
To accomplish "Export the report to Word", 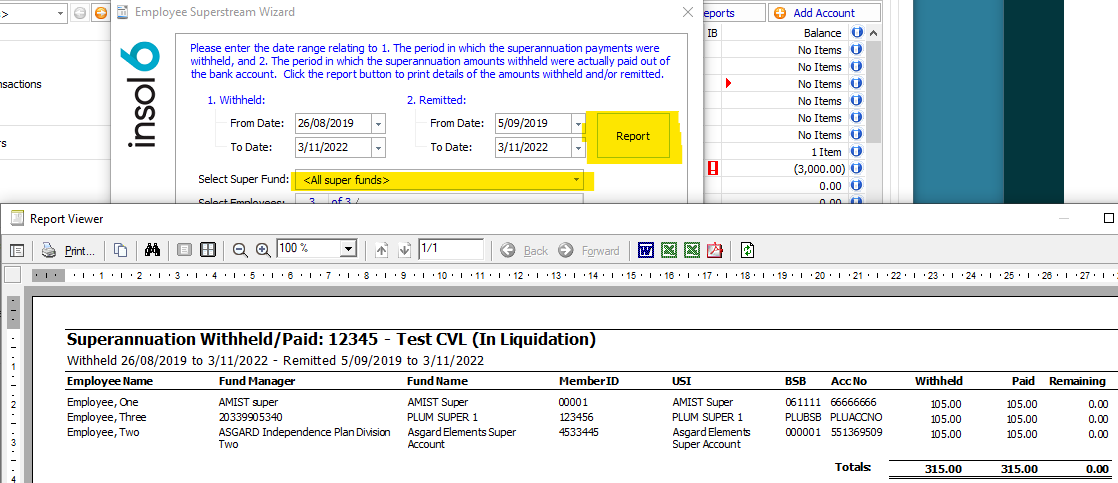I will [x=646, y=250].
